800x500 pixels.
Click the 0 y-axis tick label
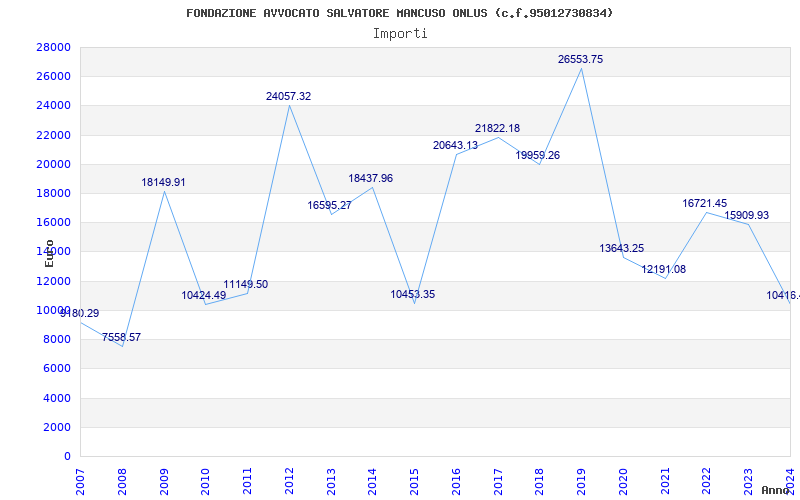[x=67, y=456]
